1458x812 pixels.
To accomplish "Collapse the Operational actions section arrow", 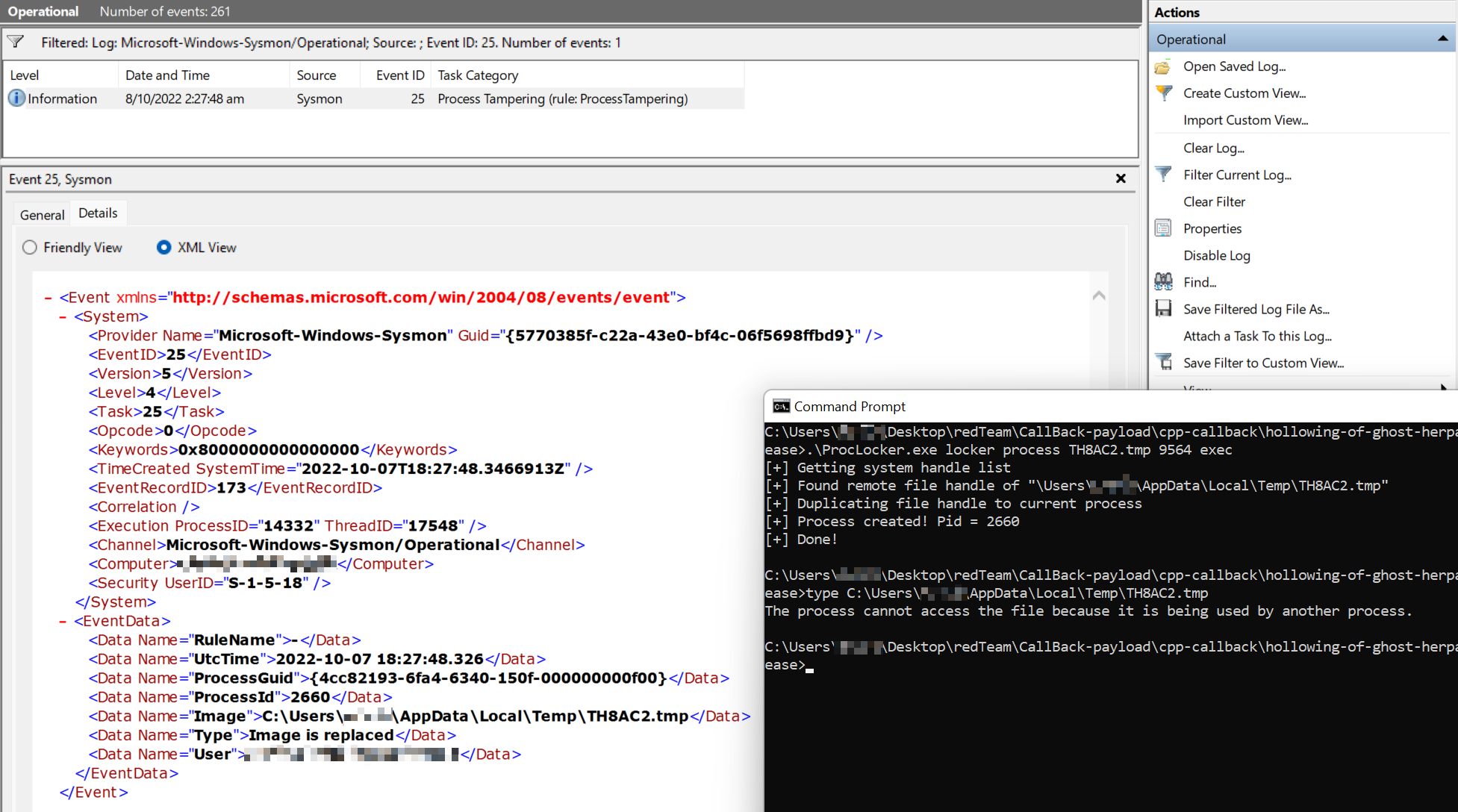I will pos(1442,39).
